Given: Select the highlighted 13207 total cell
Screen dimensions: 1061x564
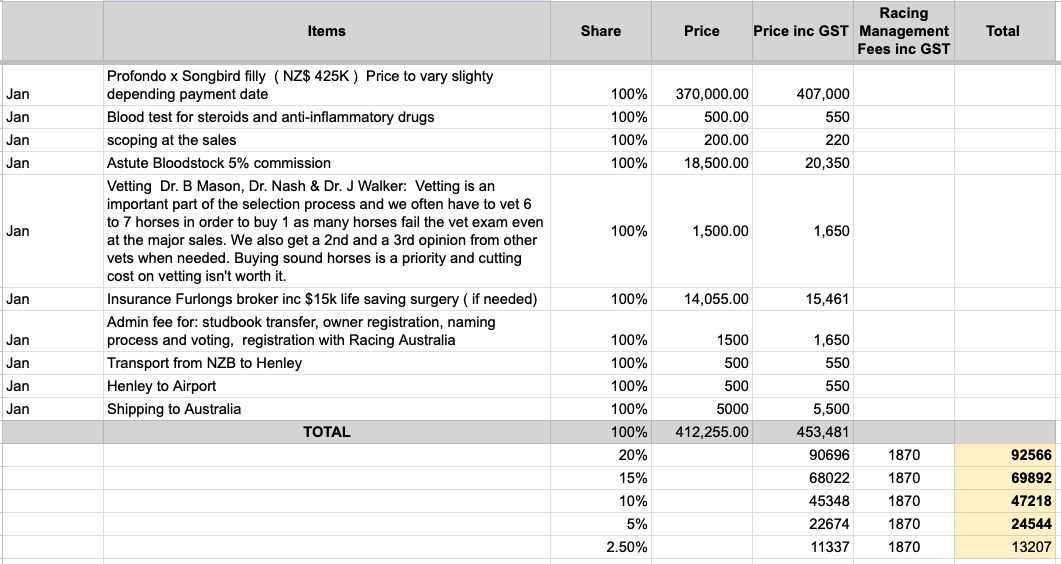Looking at the screenshot, I should point(1003,547).
